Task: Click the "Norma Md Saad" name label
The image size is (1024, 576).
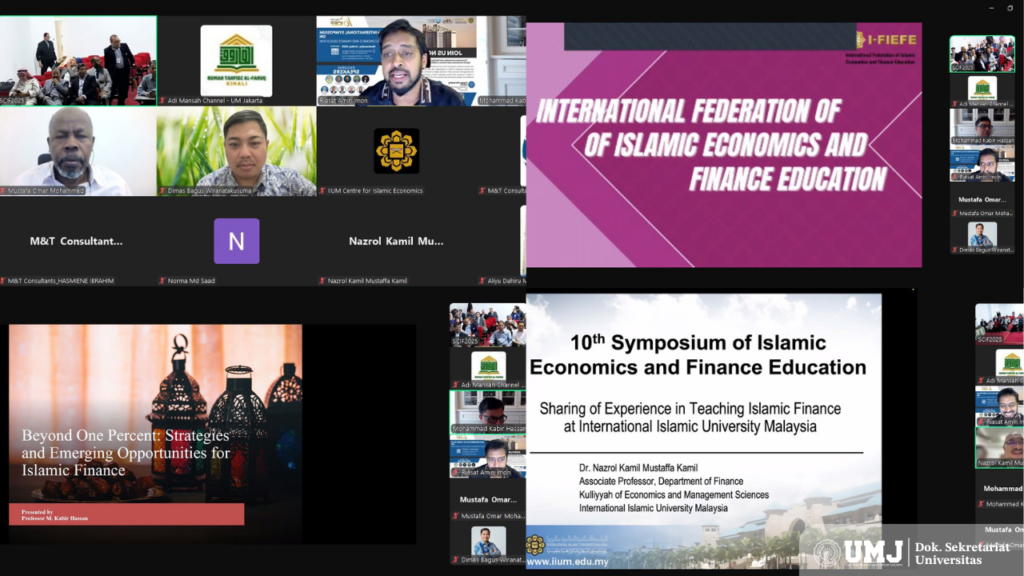Action: pos(191,281)
